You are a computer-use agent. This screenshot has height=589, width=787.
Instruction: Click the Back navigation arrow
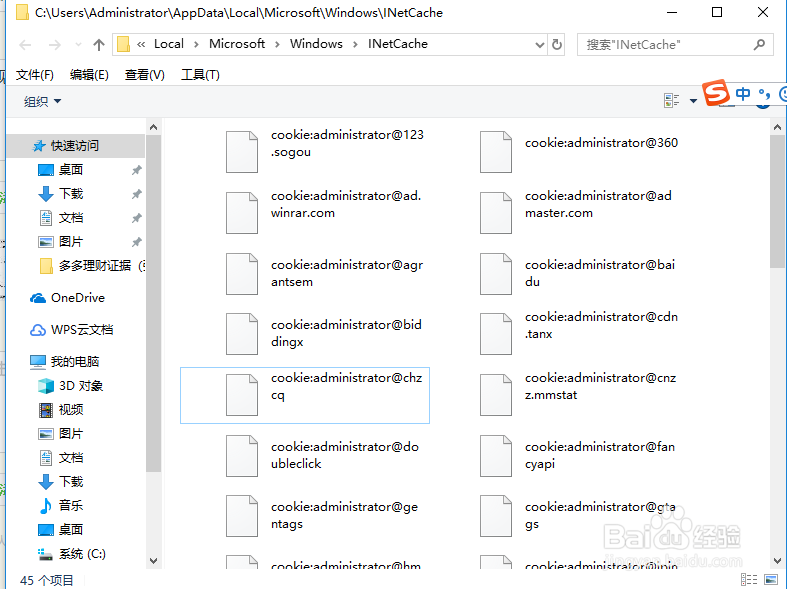click(x=25, y=45)
